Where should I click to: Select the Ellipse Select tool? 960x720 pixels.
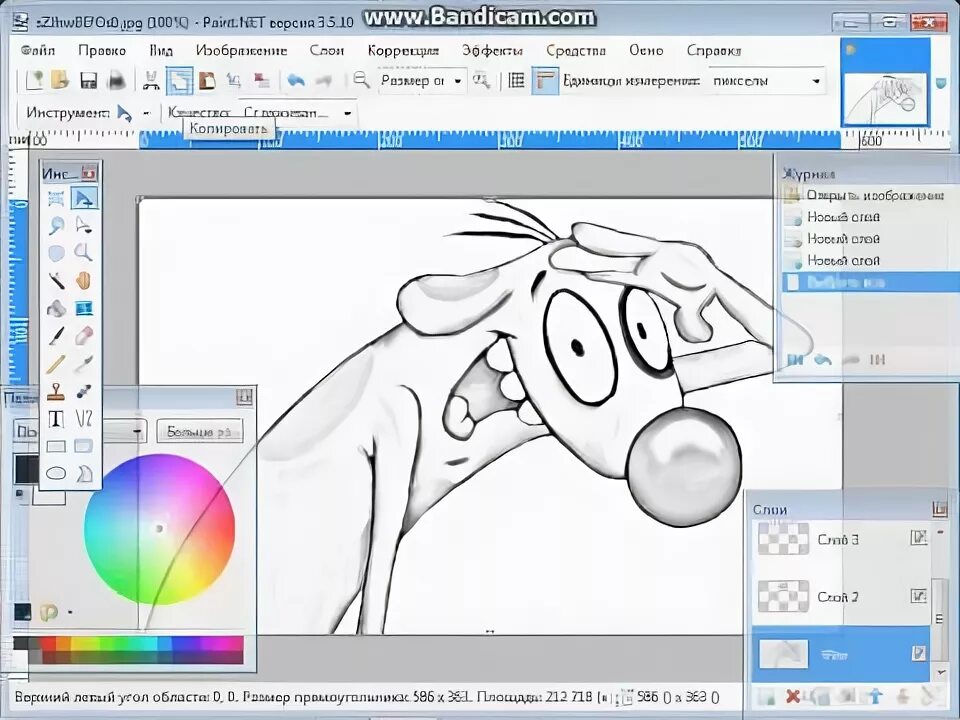coord(56,252)
